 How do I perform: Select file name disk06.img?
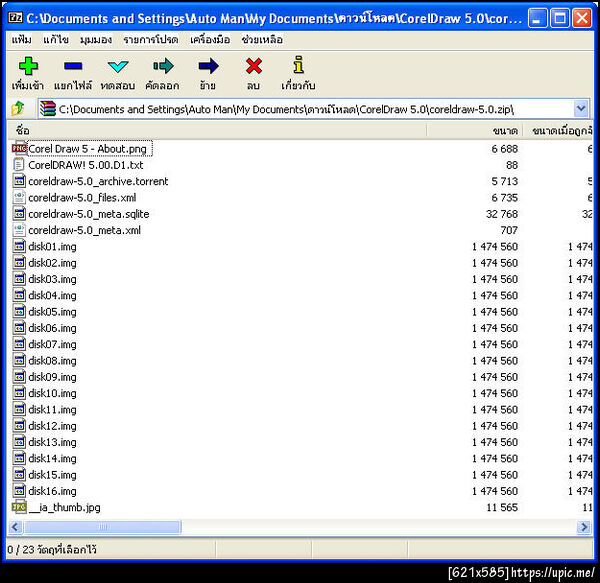tap(52, 328)
